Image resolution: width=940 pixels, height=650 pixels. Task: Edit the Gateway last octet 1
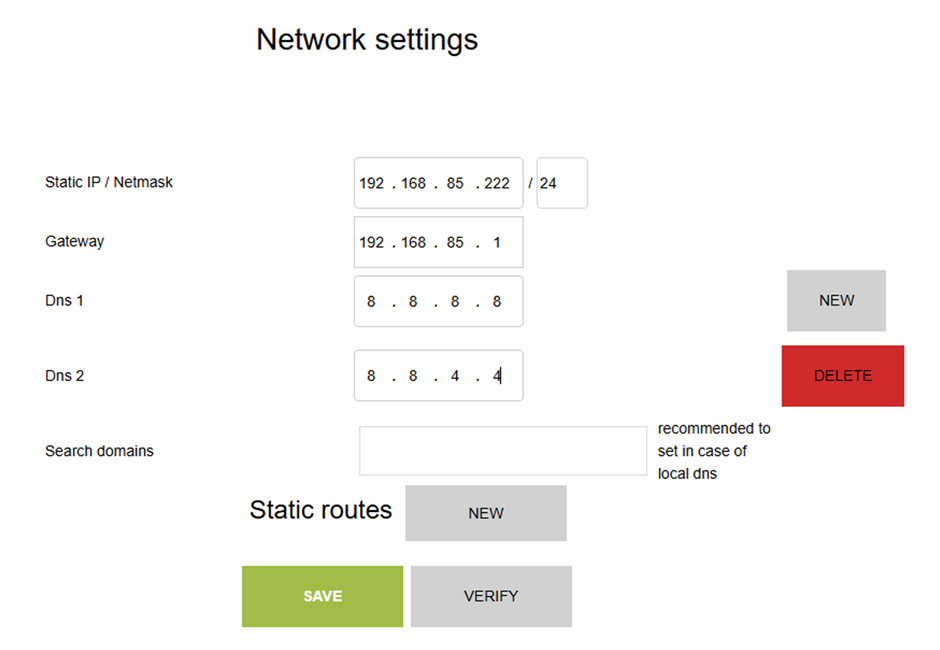[x=497, y=242]
